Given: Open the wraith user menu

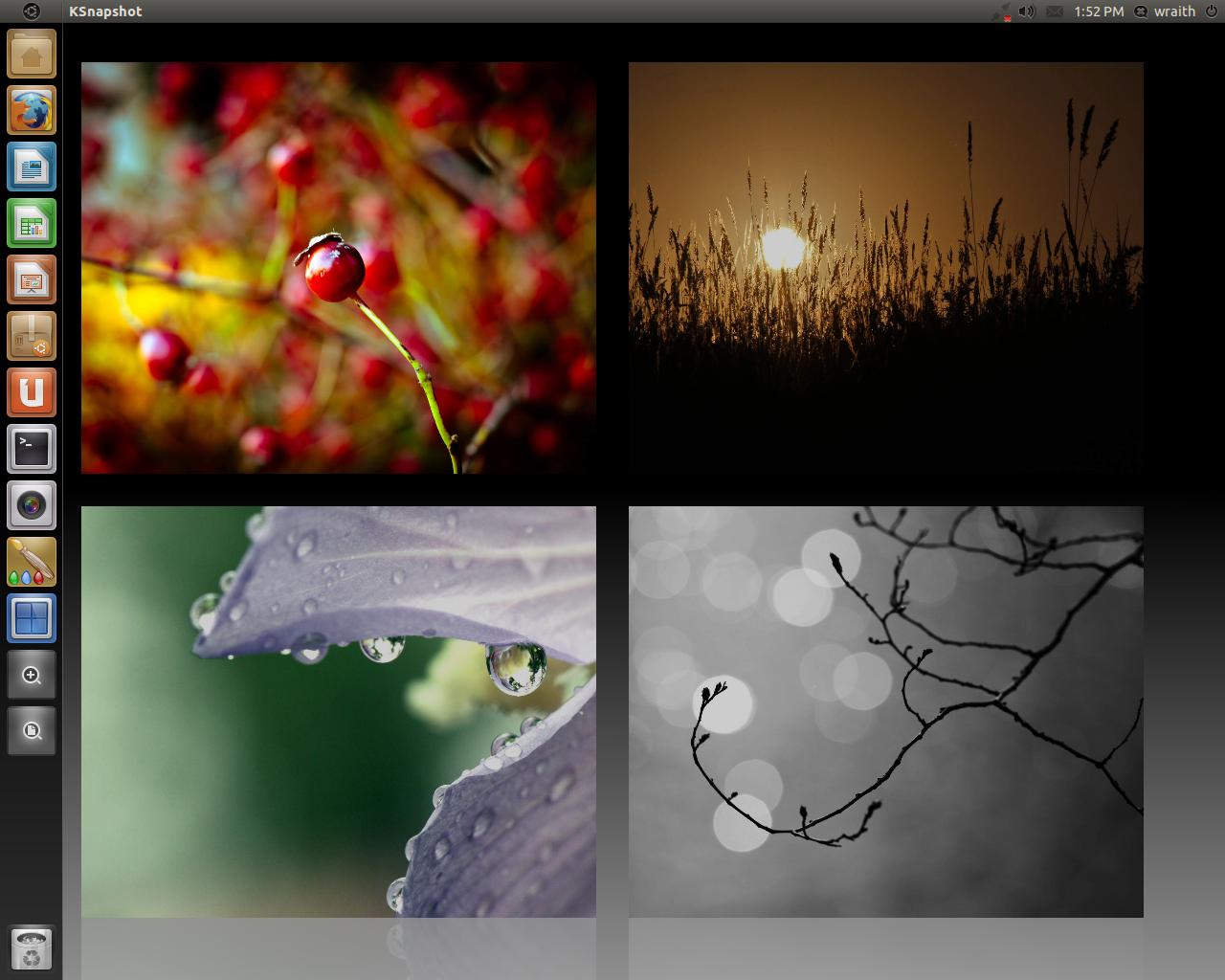Looking at the screenshot, I should click(x=1166, y=11).
